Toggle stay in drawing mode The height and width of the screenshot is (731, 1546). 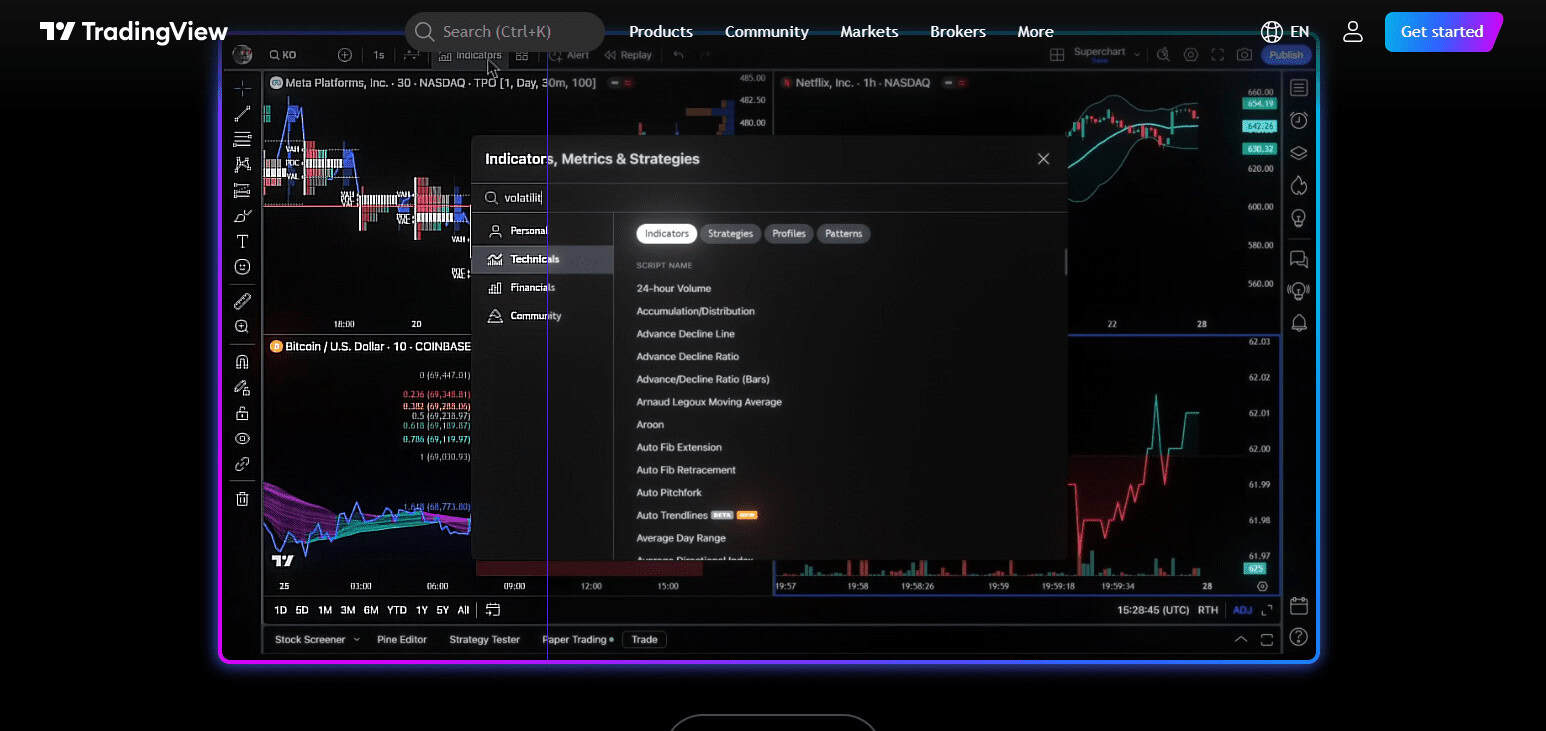(x=242, y=387)
